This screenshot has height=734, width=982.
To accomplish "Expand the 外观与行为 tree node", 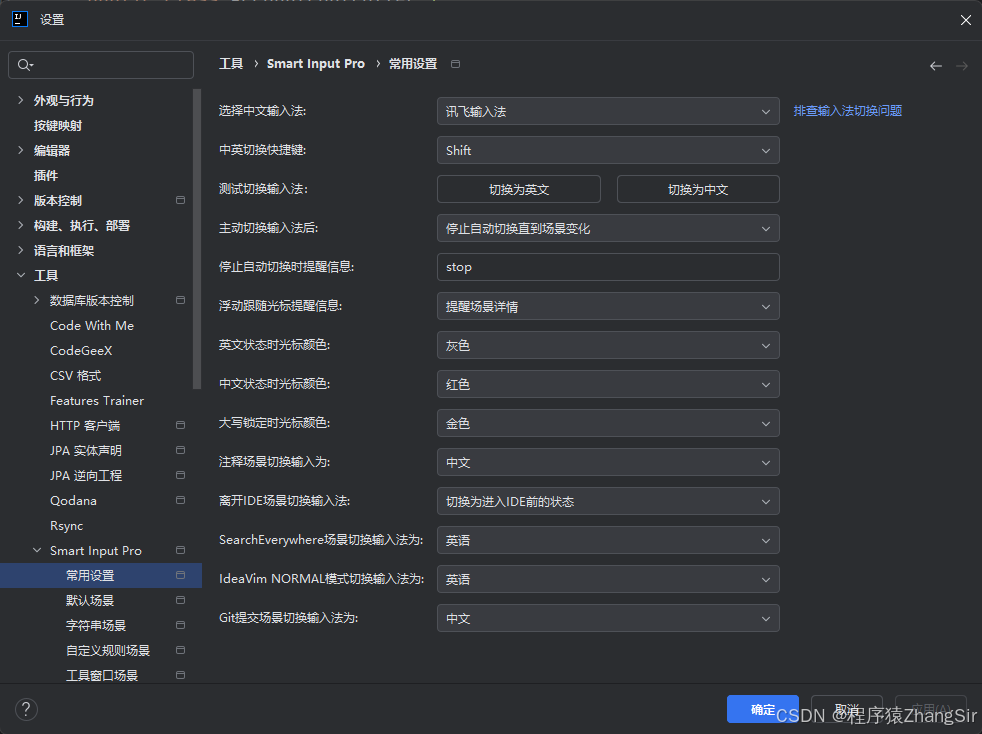I will pyautogui.click(x=21, y=100).
